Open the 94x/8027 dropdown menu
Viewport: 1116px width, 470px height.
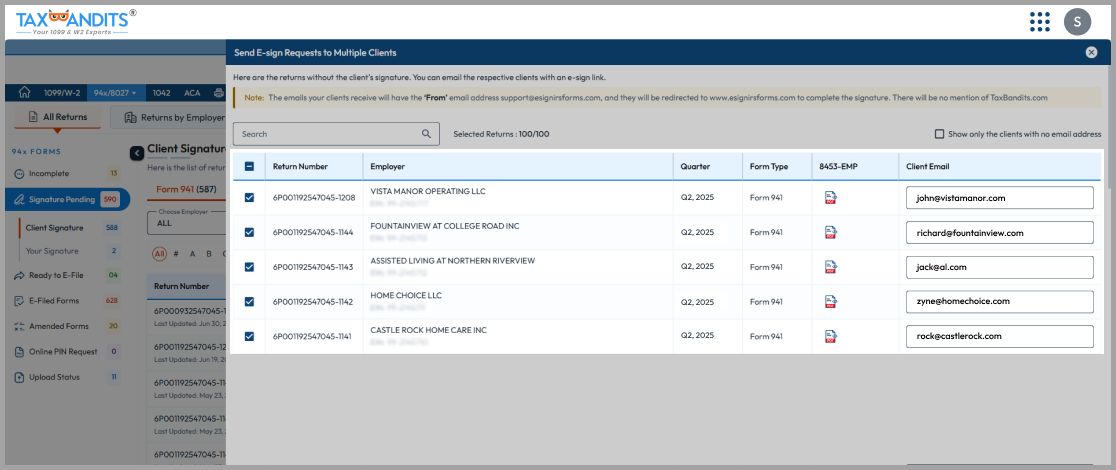(117, 93)
